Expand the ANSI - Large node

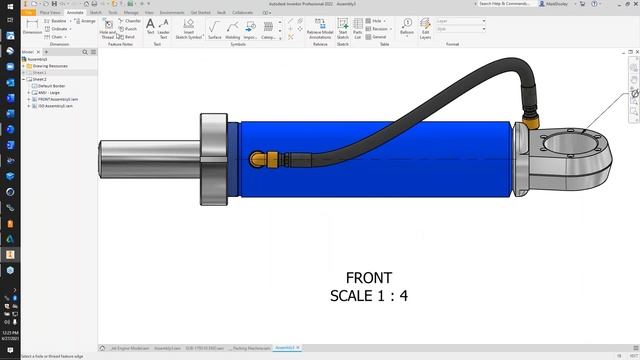tap(29, 93)
